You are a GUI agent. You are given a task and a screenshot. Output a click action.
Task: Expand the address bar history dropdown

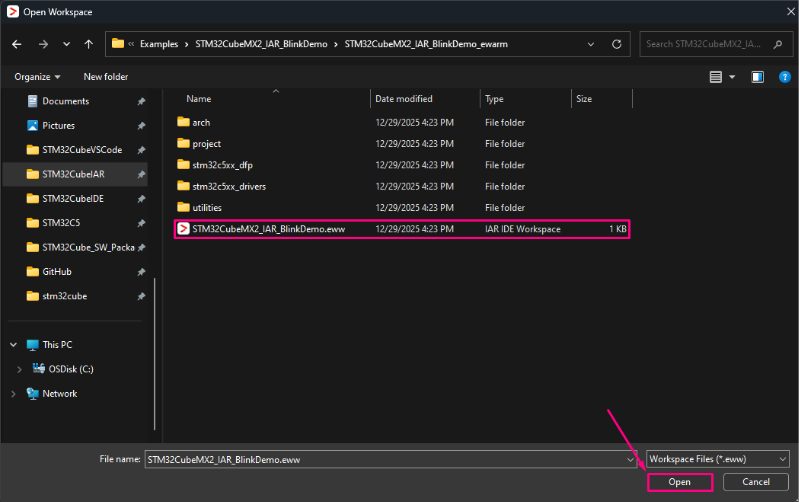[591, 44]
